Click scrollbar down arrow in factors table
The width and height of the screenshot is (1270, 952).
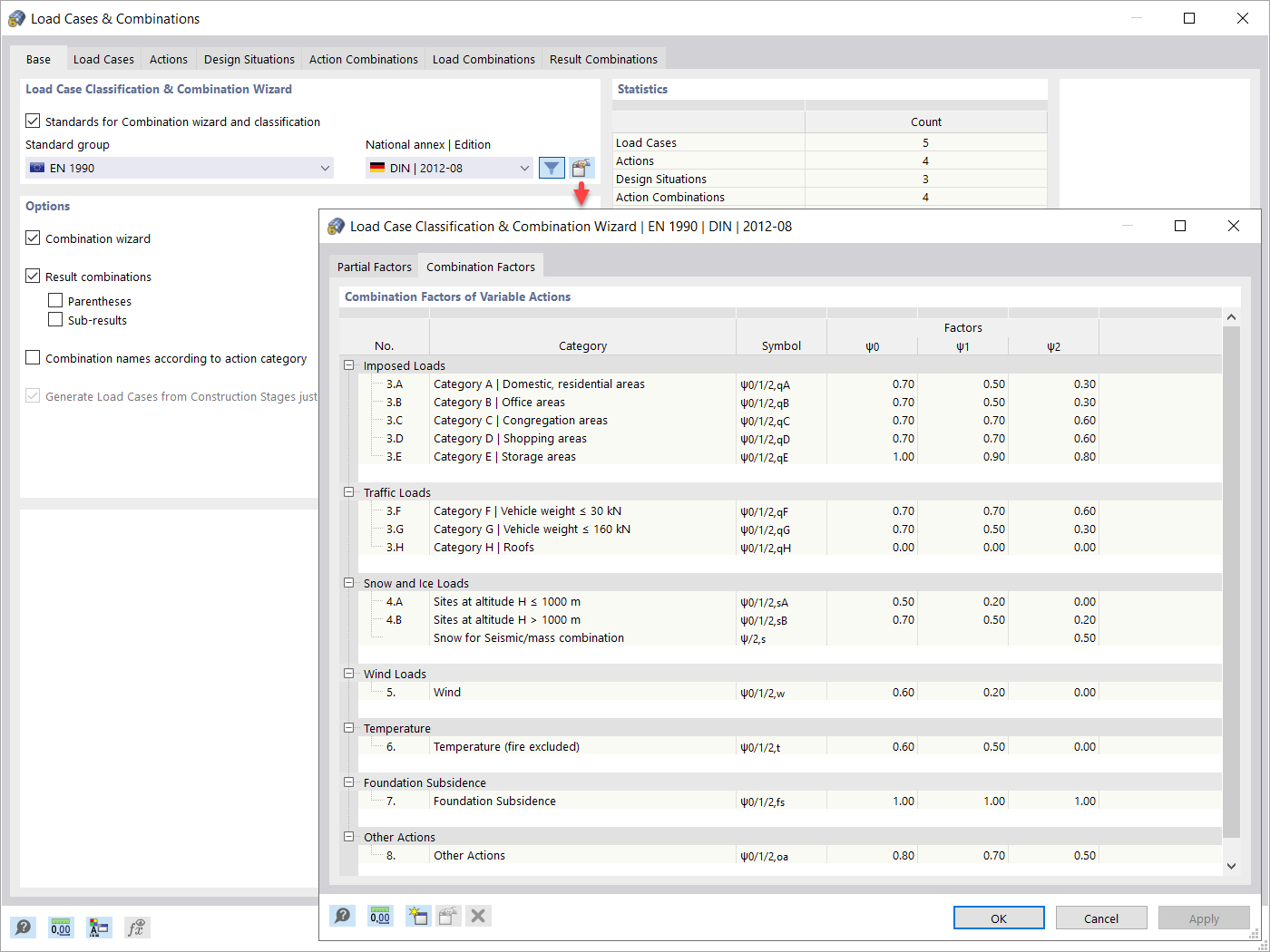click(1231, 866)
